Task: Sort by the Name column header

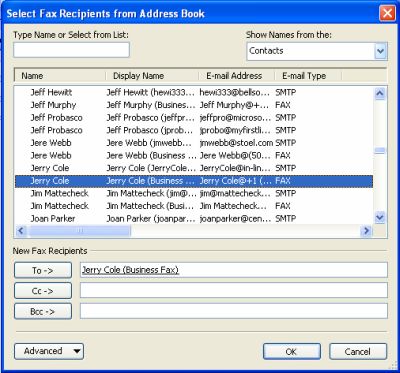Action: (x=60, y=76)
